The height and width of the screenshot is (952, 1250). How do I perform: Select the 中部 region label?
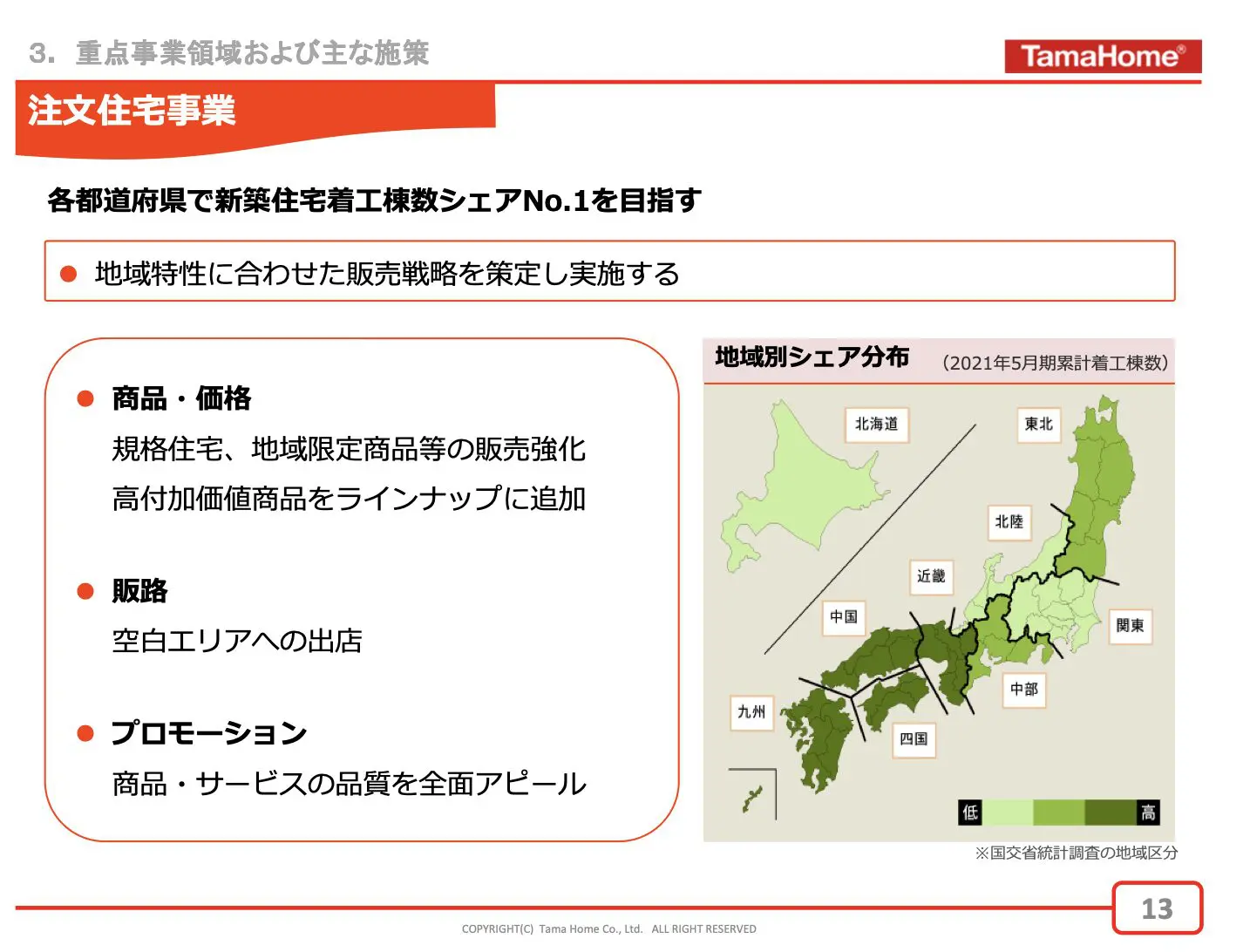[x=1023, y=690]
